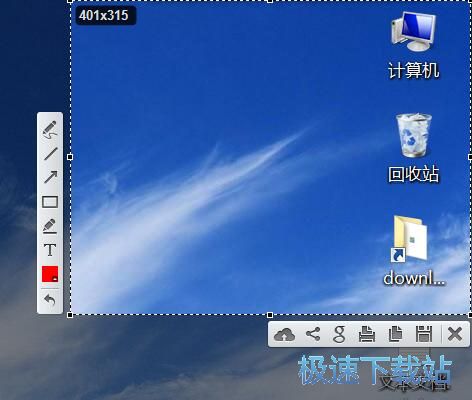472x400 pixels.
Task: Share screenshot on social networks
Action: (313, 334)
